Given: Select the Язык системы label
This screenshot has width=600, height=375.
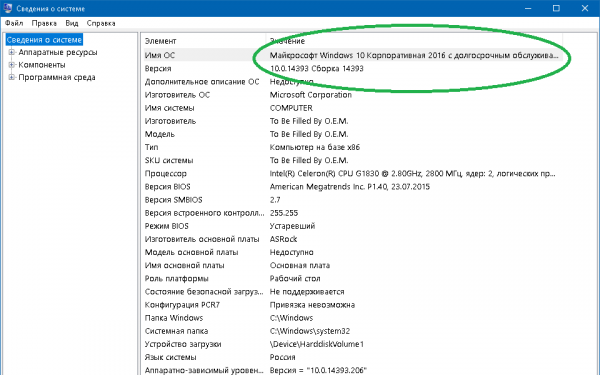Looking at the screenshot, I should tap(170, 357).
